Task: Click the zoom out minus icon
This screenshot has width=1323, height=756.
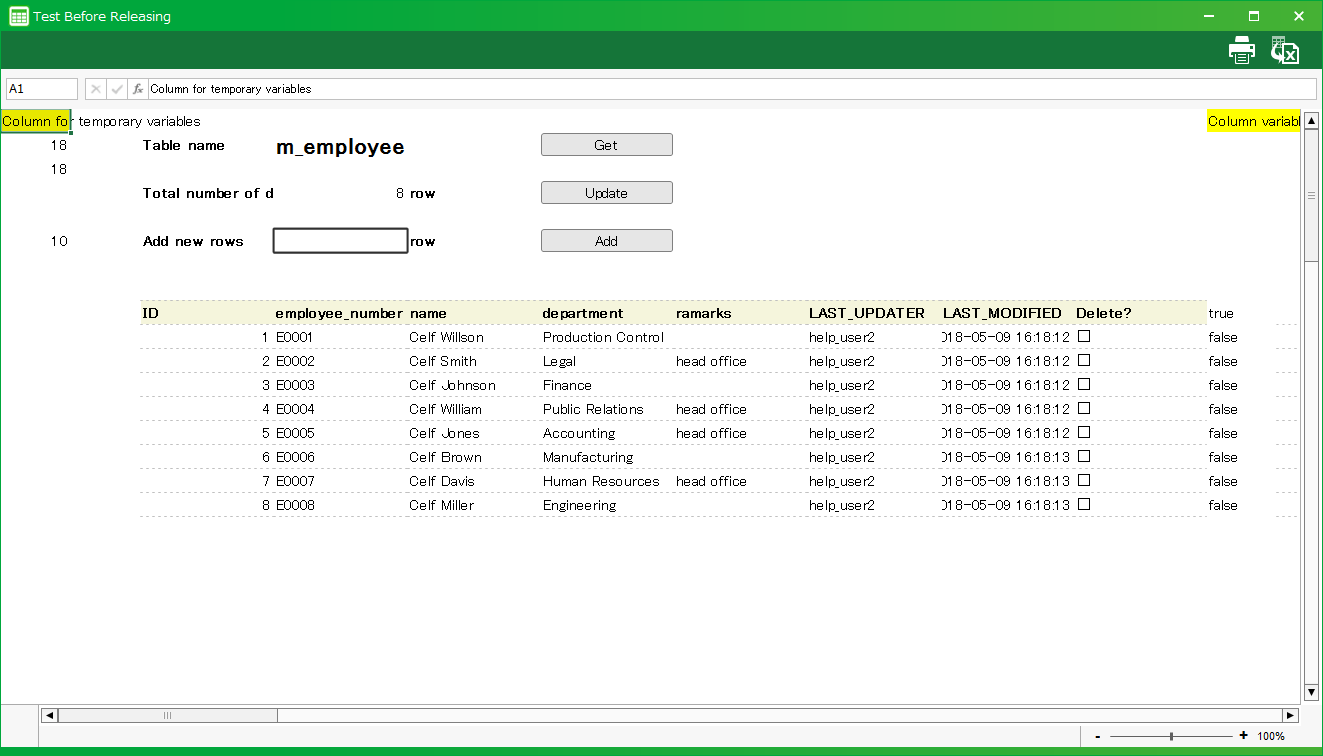Action: [1098, 736]
